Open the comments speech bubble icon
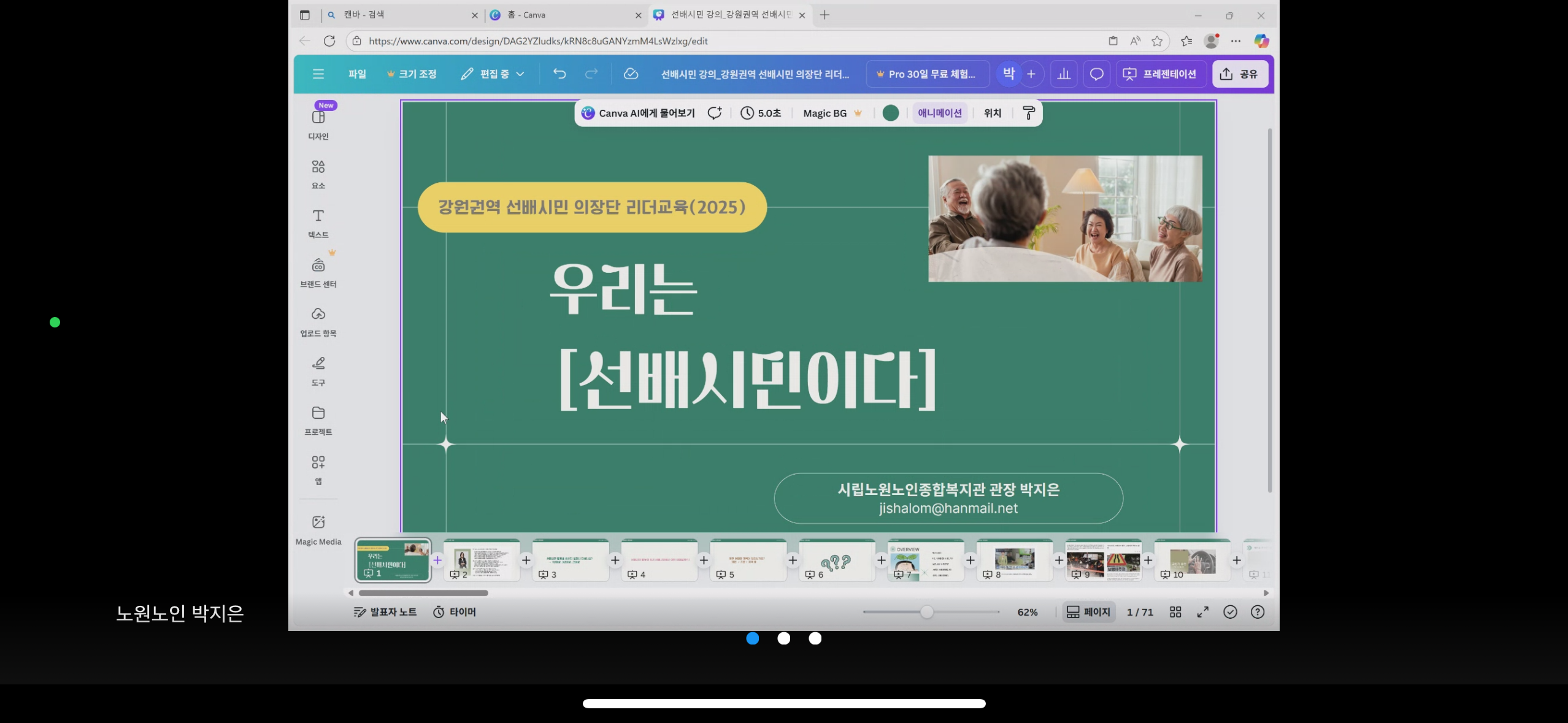The width and height of the screenshot is (1568, 723). coord(1096,74)
